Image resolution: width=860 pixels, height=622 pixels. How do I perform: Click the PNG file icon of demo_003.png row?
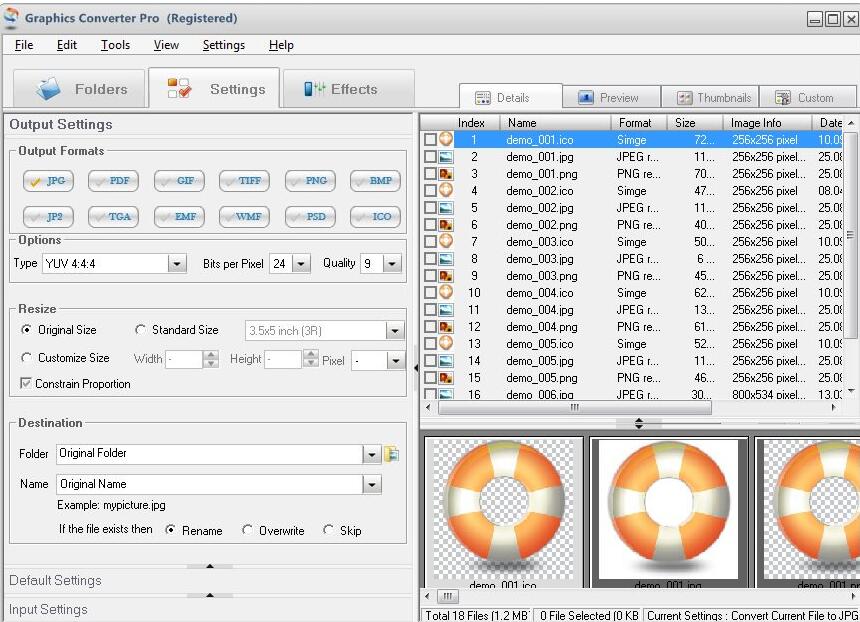pos(446,275)
